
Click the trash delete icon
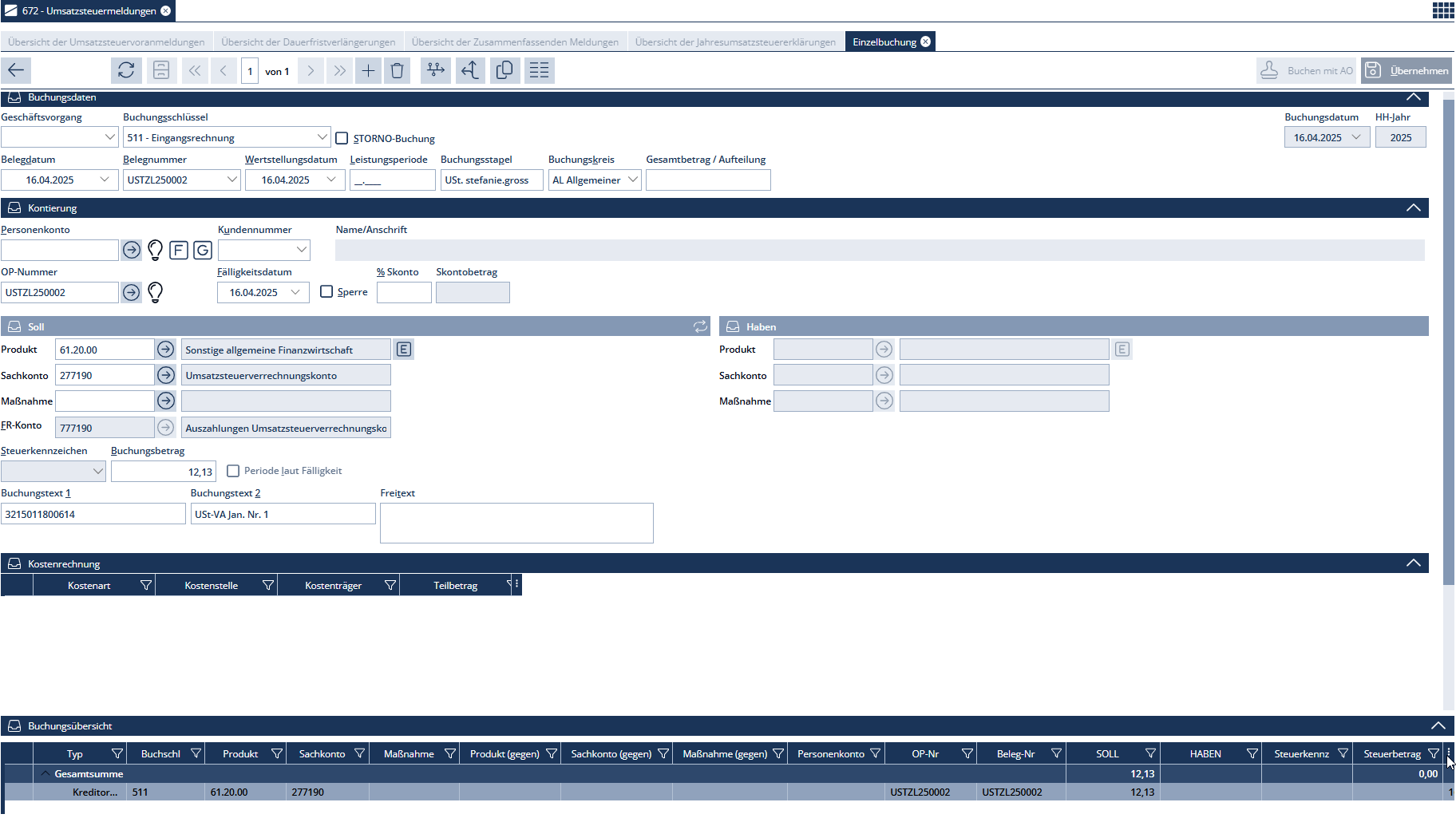[x=397, y=70]
